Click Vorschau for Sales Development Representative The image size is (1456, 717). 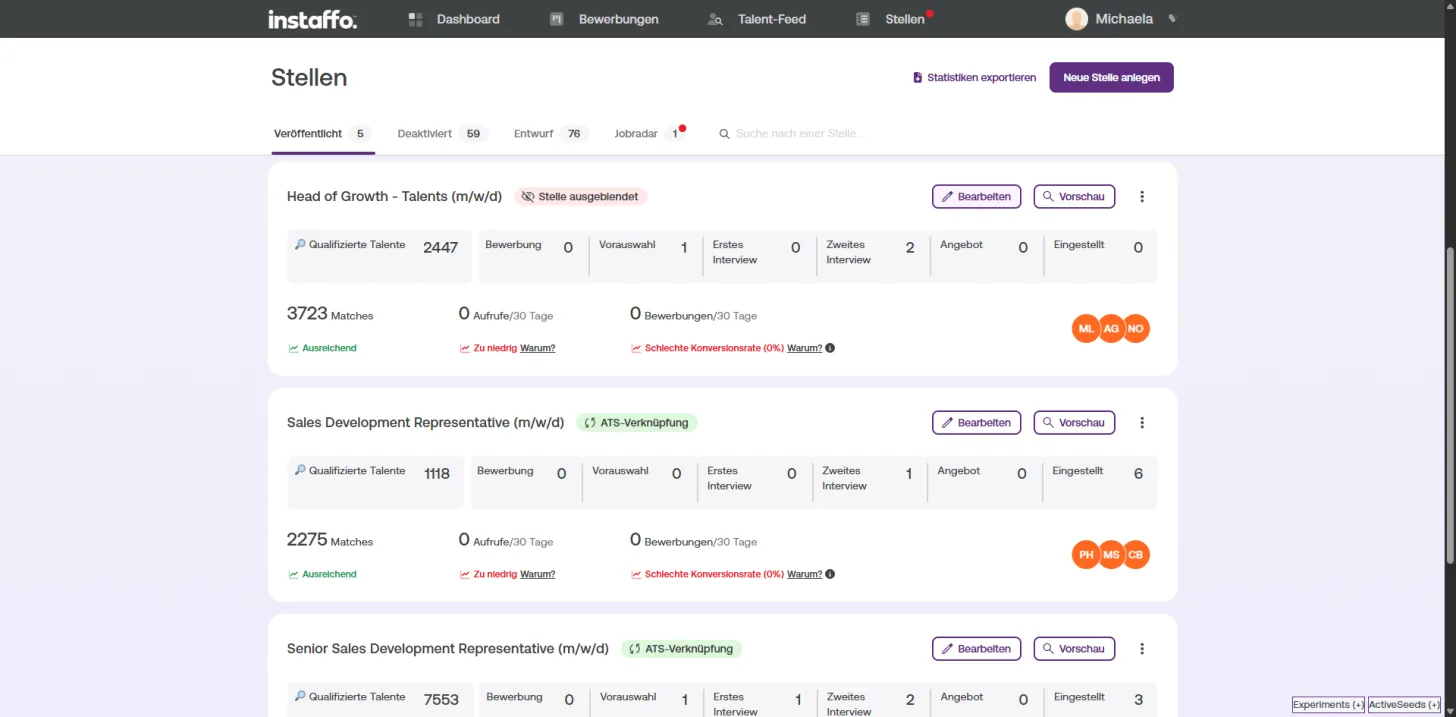[x=1074, y=423]
